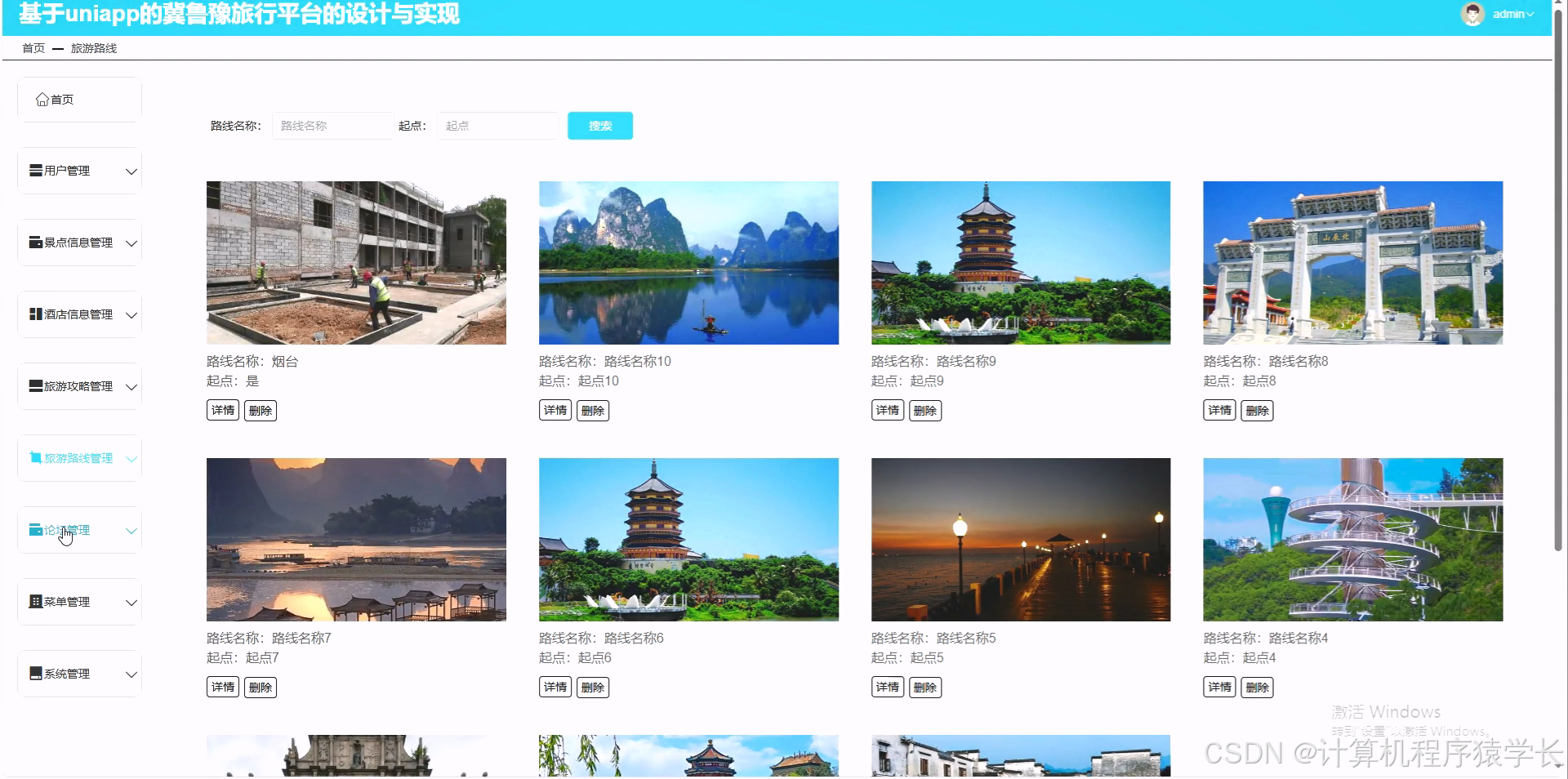
Task: Expand the 酒店信息管理 chevron
Action: coord(131,315)
